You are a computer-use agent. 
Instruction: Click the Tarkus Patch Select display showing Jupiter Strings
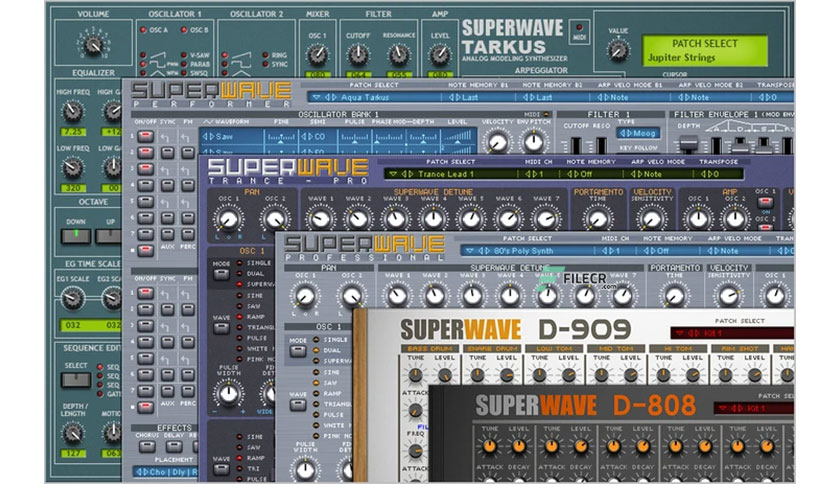tap(704, 51)
